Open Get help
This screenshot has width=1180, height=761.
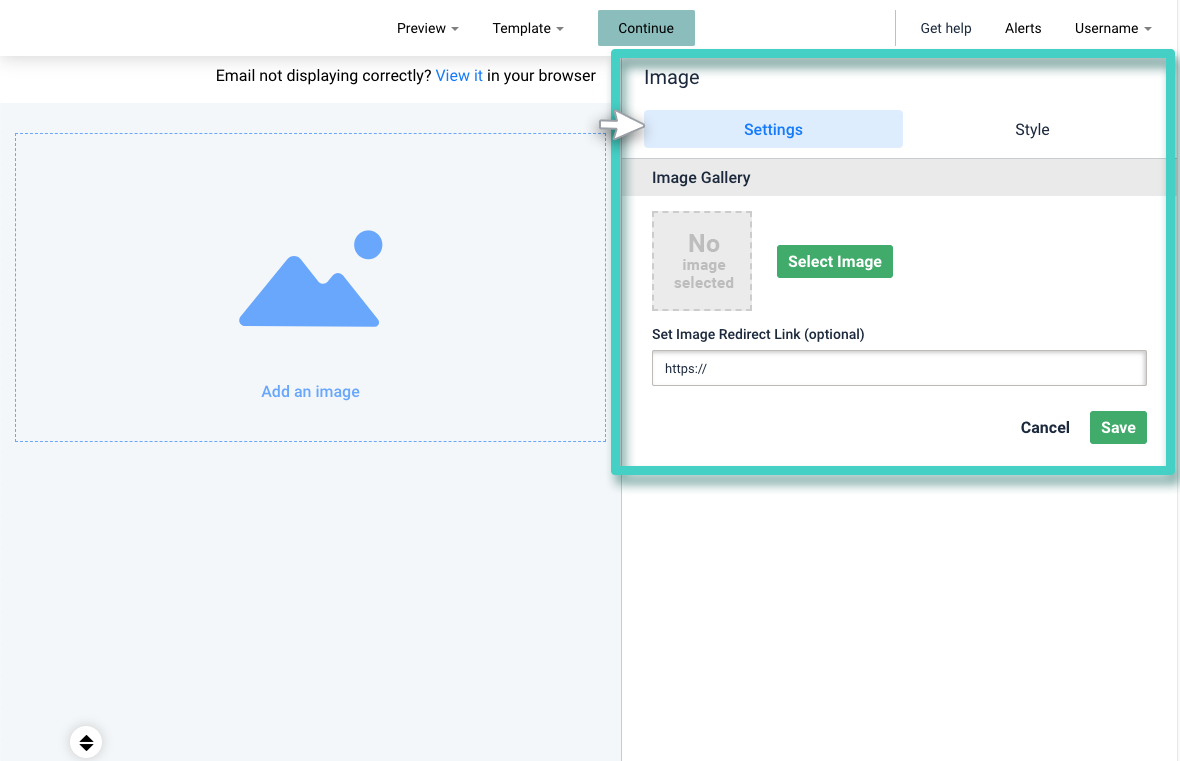pos(945,29)
